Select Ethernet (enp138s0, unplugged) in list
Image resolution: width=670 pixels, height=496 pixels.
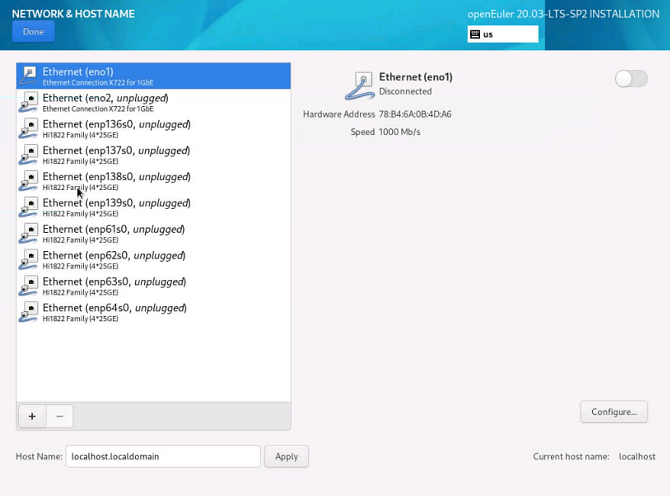pos(116,181)
